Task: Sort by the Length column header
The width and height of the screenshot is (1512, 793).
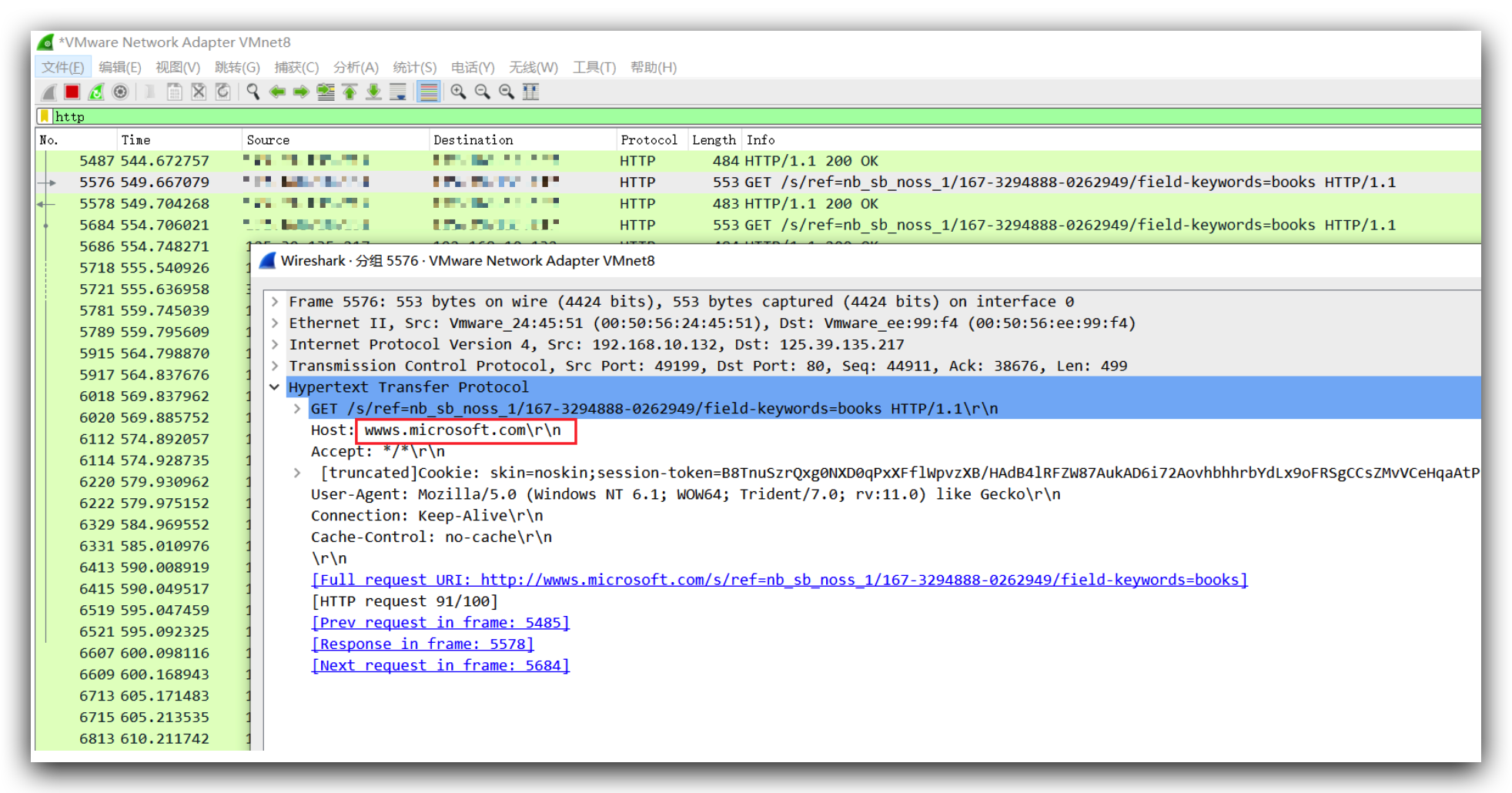Action: (714, 140)
